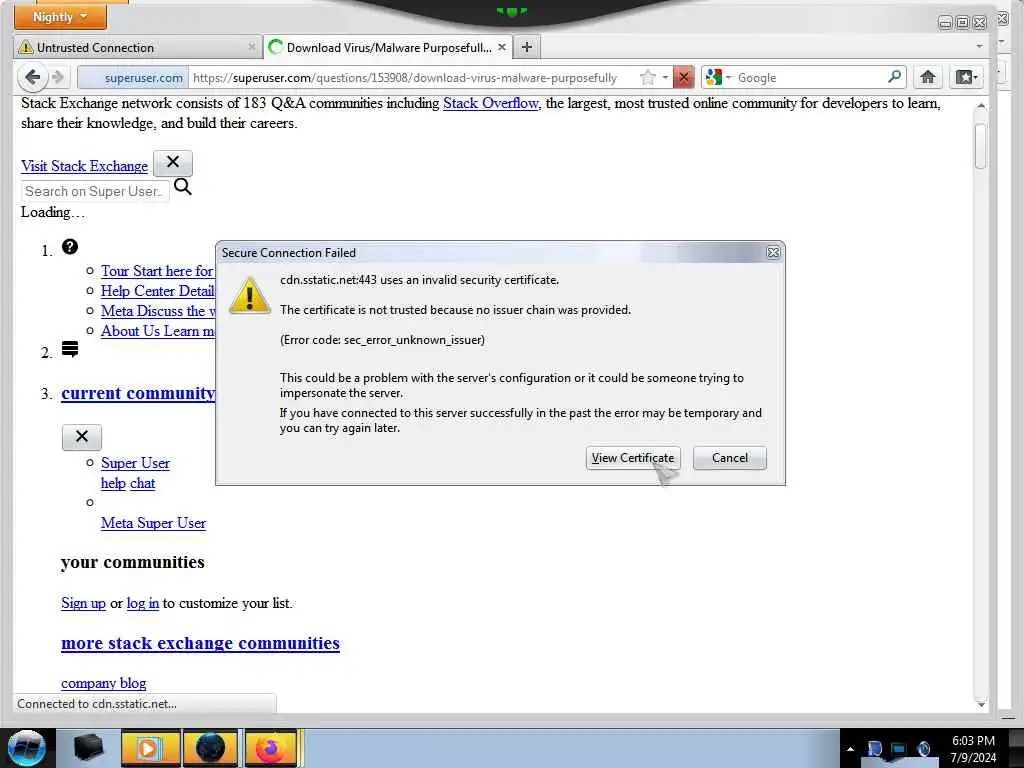
Task: Click the 'your communities' heading text
Action: [x=133, y=562]
